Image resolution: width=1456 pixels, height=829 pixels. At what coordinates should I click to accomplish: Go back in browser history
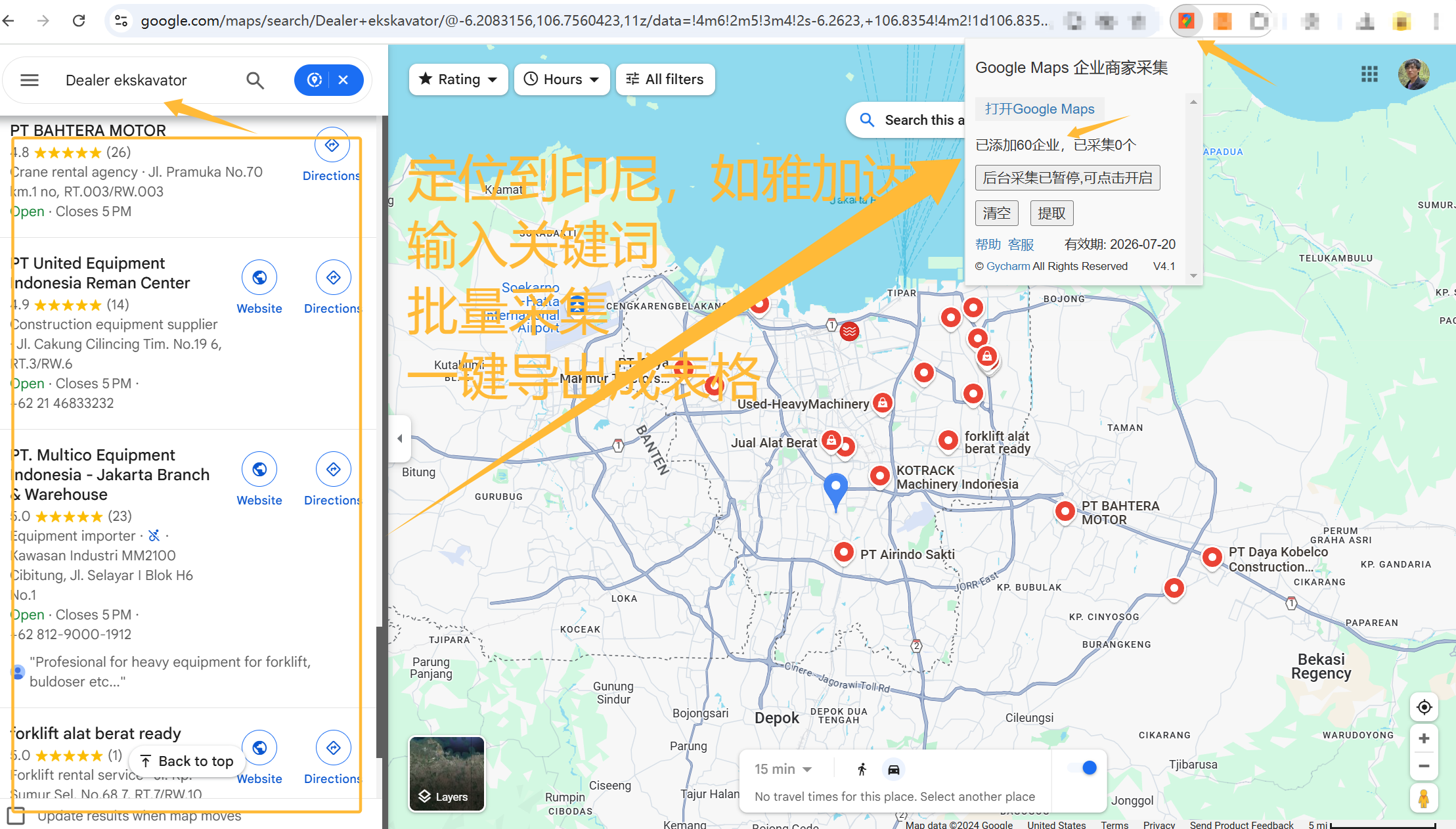coord(9,21)
